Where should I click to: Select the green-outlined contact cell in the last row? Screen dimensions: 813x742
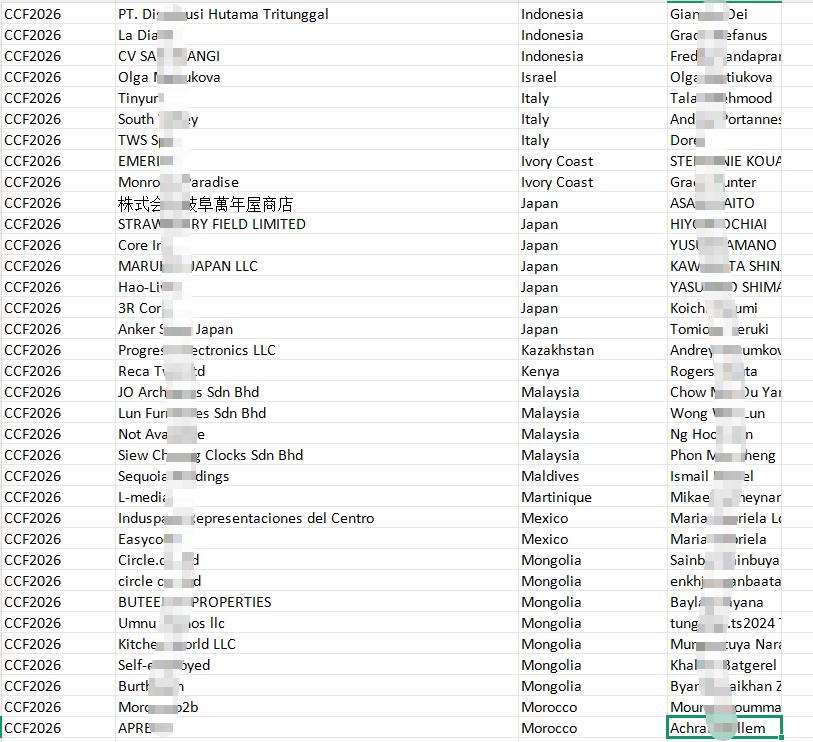pyautogui.click(x=724, y=728)
